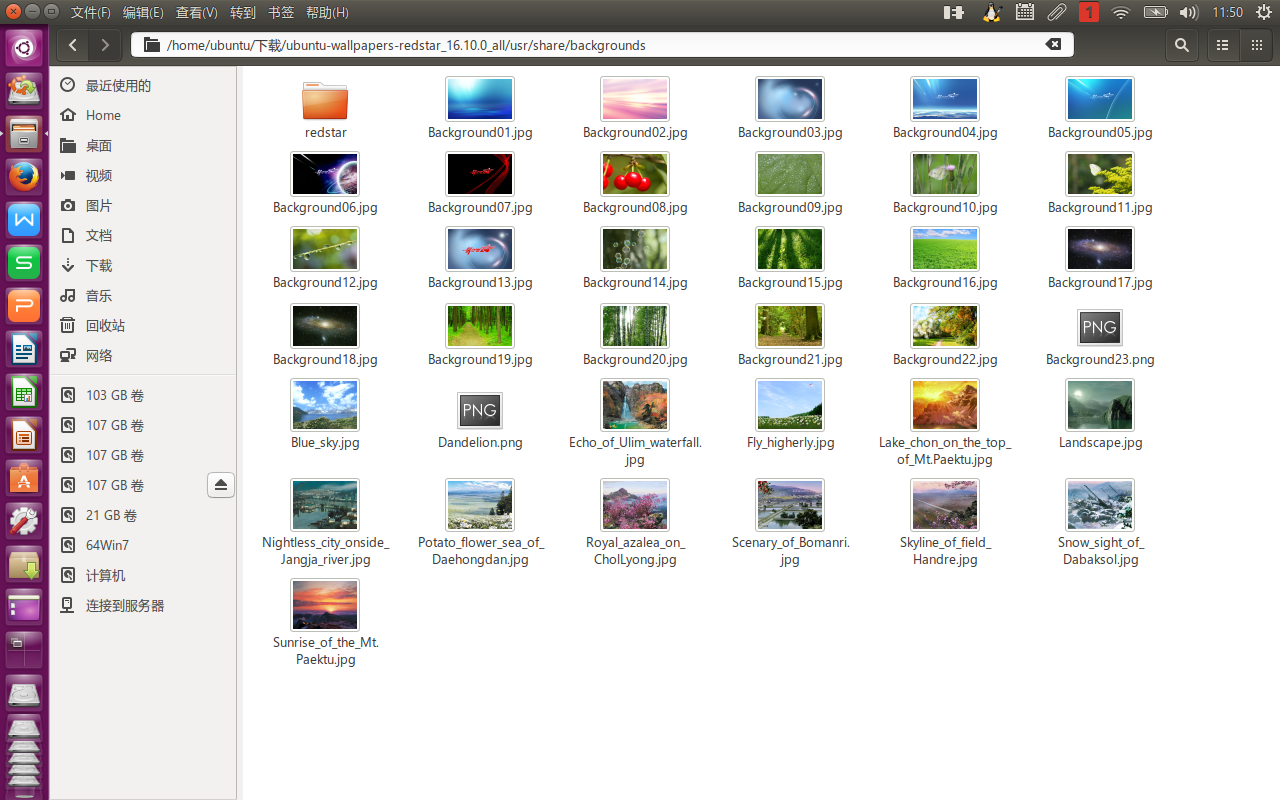Launch WPS Spreadsheets green S icon
The height and width of the screenshot is (800, 1280).
[x=24, y=263]
